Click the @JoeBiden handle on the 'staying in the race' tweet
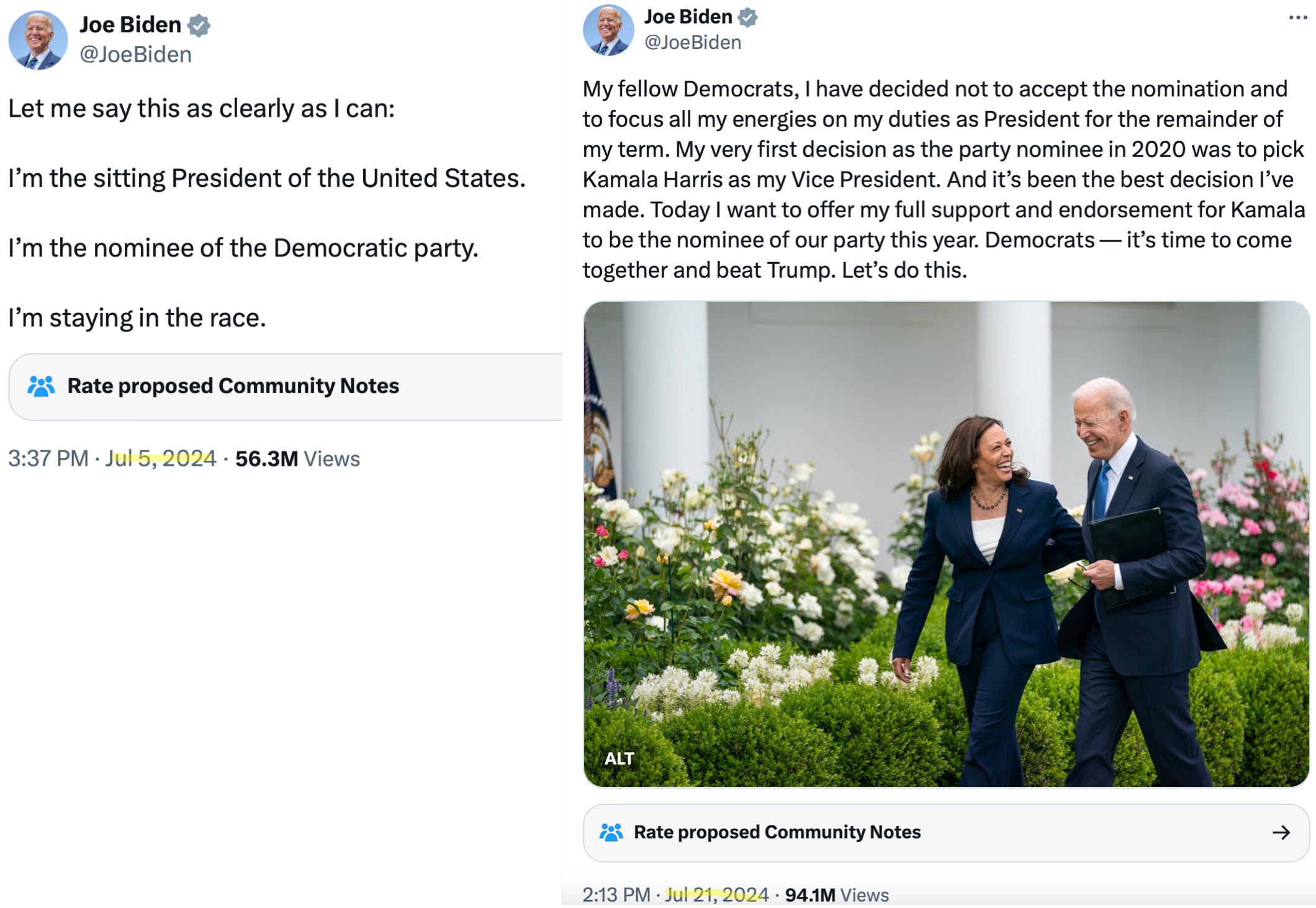The height and width of the screenshot is (908, 1316). 135,55
